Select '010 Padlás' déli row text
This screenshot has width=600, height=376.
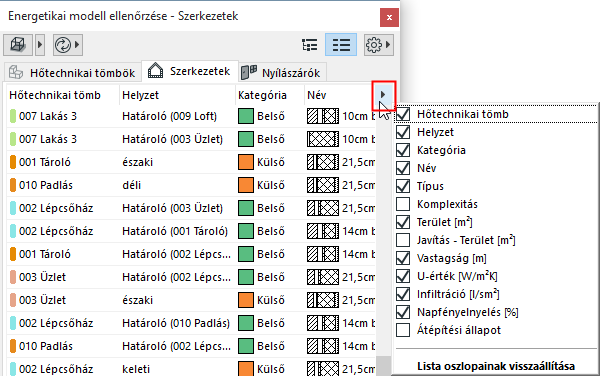click(x=46, y=185)
